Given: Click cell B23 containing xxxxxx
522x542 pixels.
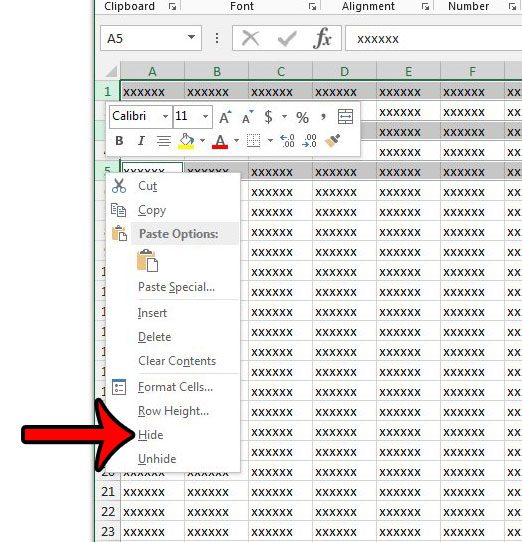Looking at the screenshot, I should pyautogui.click(x=216, y=532).
